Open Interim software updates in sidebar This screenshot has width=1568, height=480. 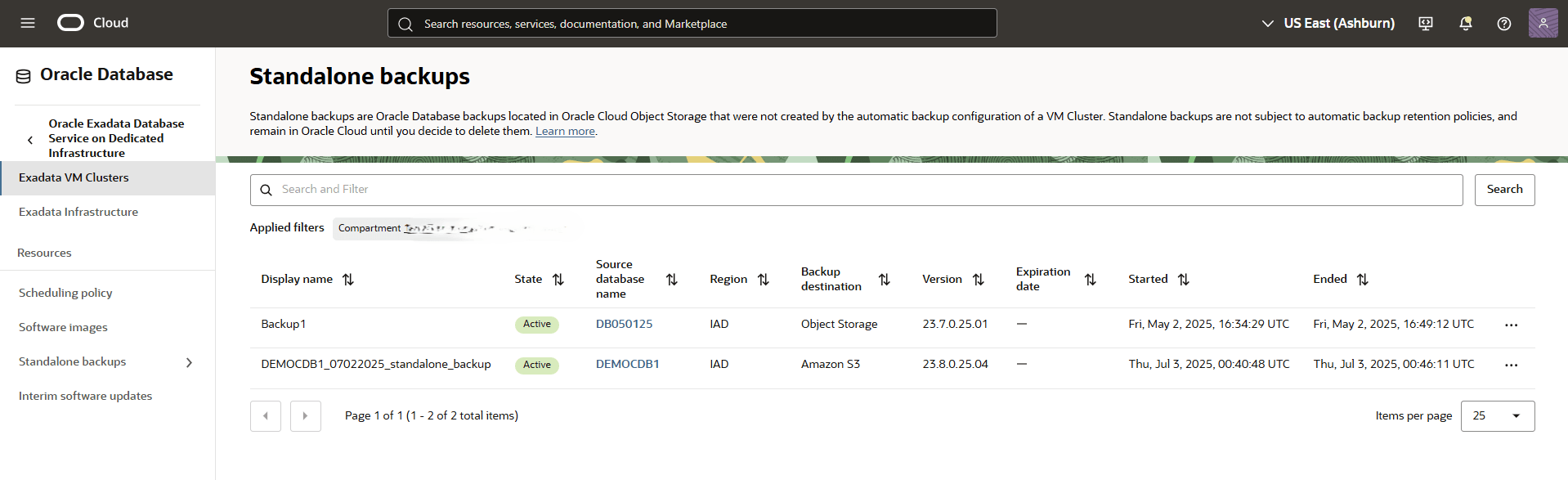click(x=85, y=396)
